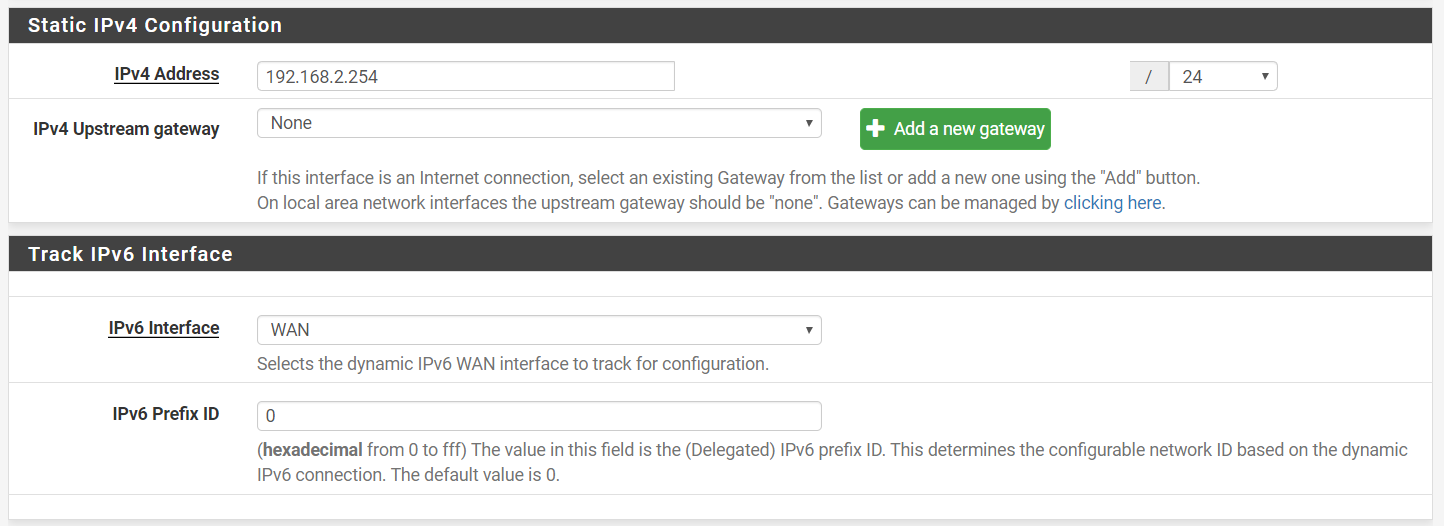
Task: Click the Track IPv6 Interface panel header
Action: (720, 254)
